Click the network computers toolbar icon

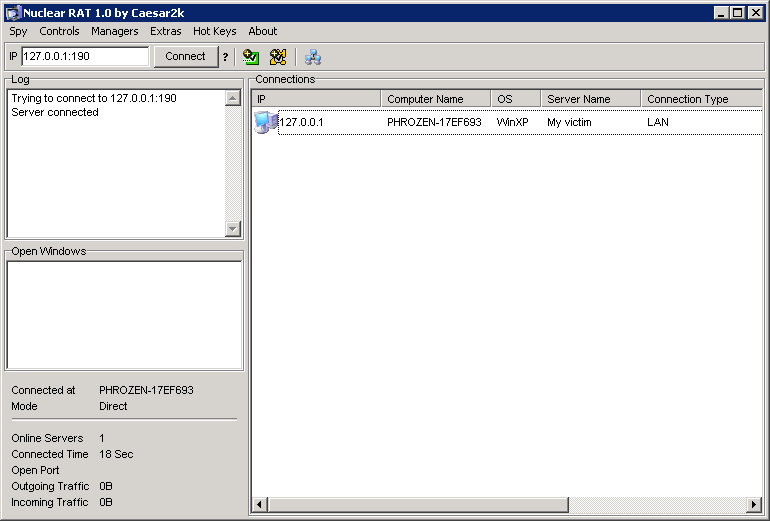[x=313, y=57]
